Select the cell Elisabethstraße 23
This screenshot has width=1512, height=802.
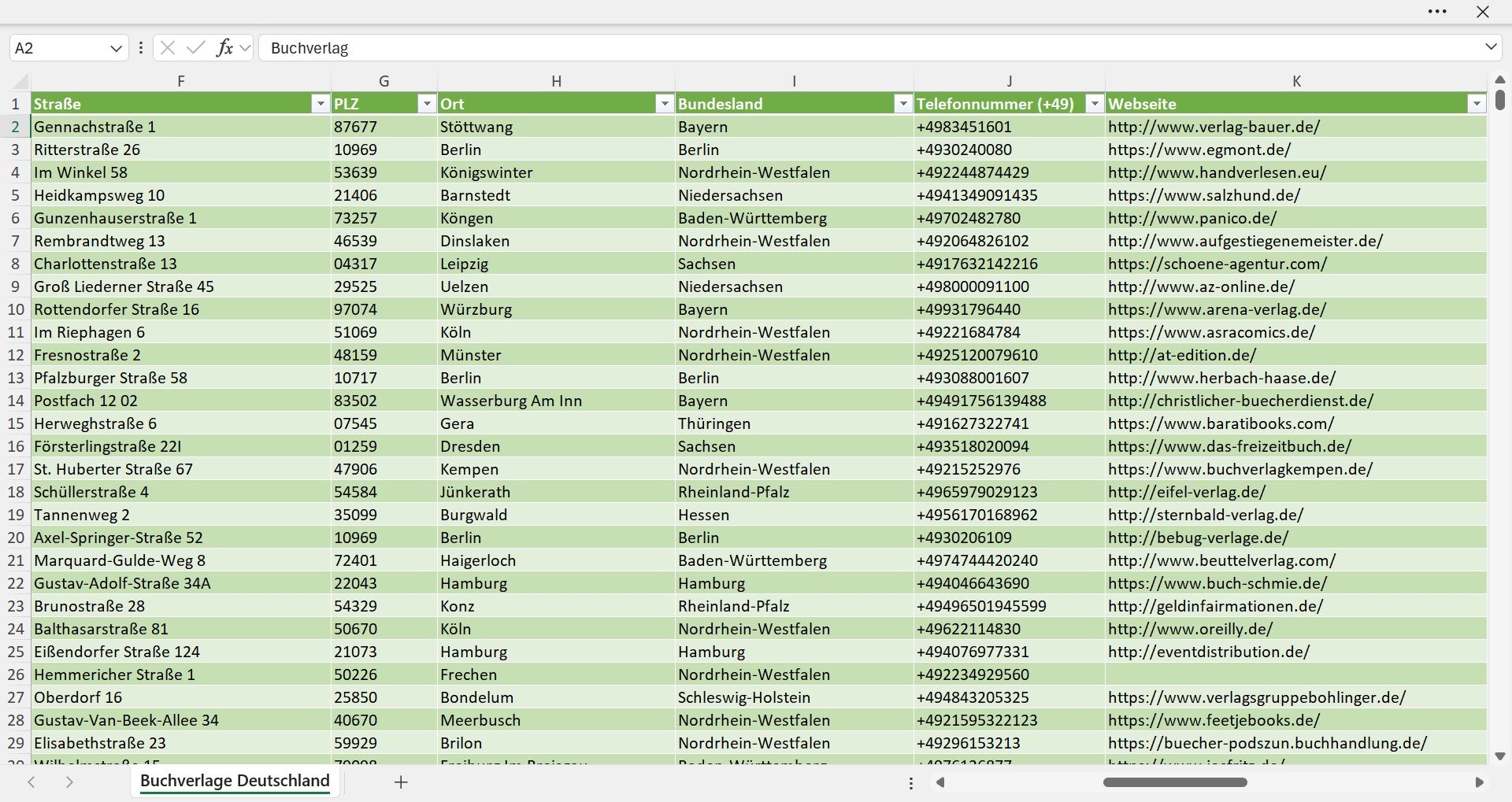tap(181, 743)
